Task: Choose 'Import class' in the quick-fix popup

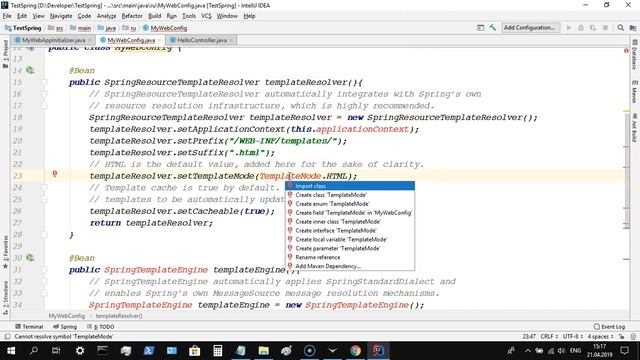Action: (x=350, y=186)
